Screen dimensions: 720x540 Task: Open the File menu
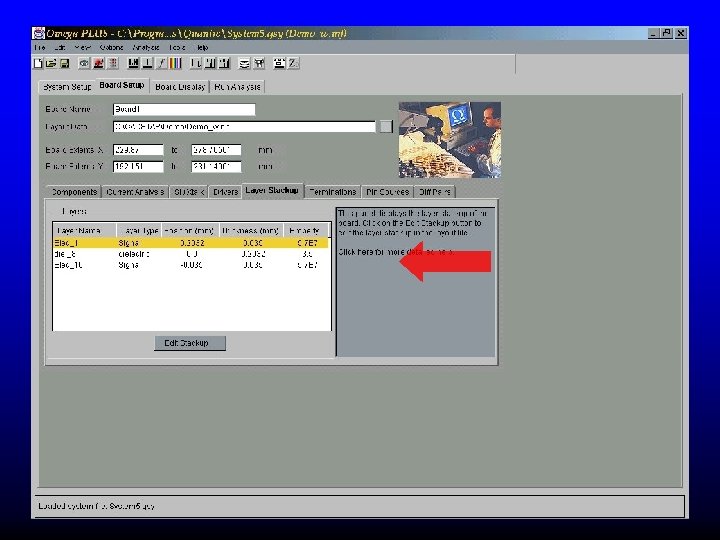click(x=39, y=47)
